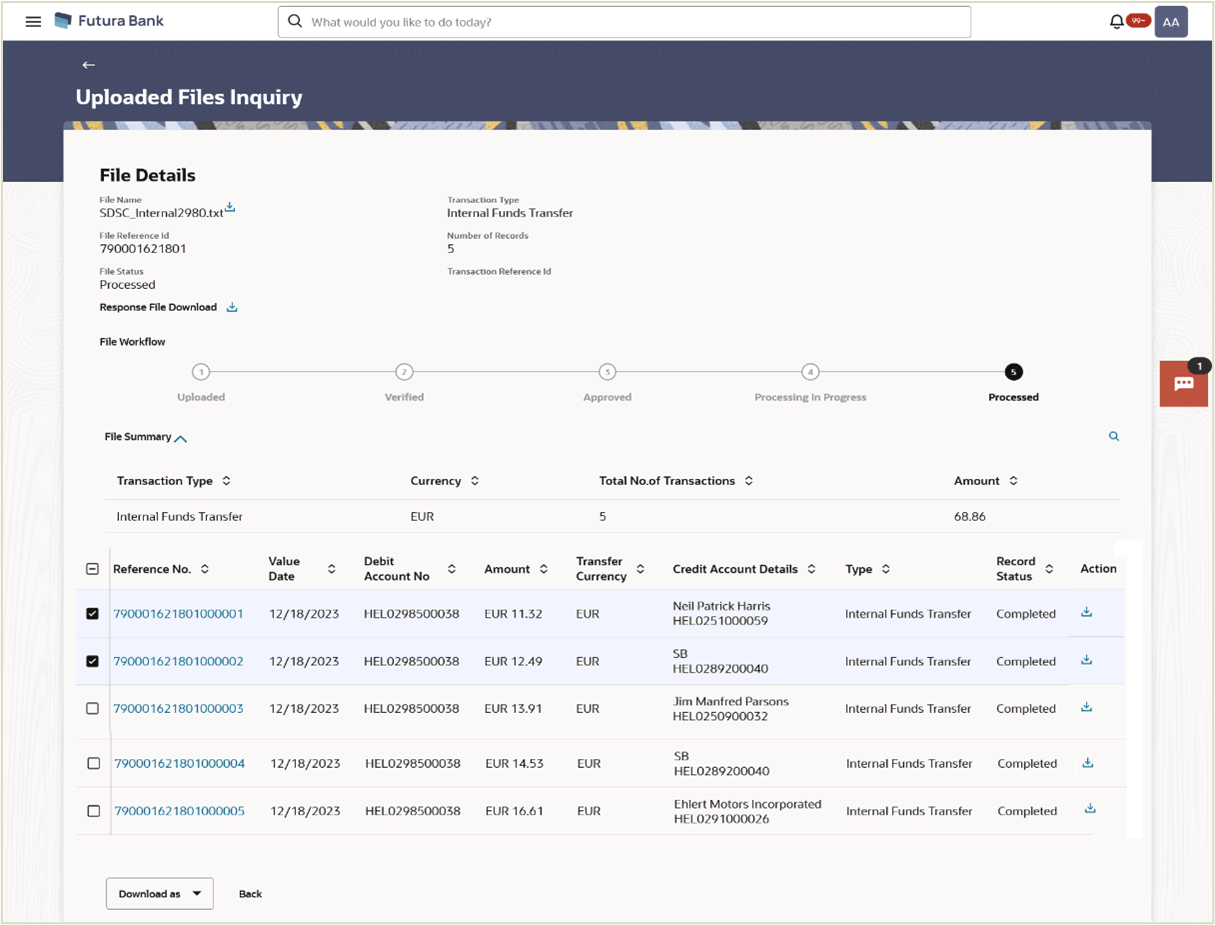Download record 790001621801000003 via action icon
1215x925 pixels.
pos(1086,707)
